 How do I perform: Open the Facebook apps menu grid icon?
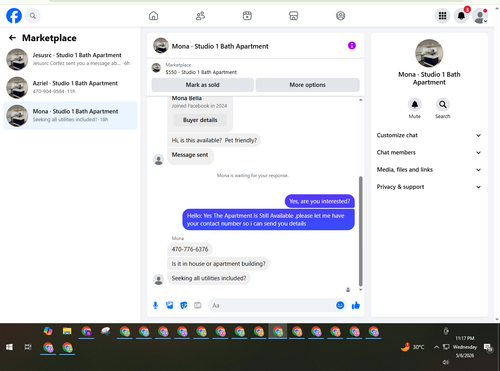tap(442, 16)
